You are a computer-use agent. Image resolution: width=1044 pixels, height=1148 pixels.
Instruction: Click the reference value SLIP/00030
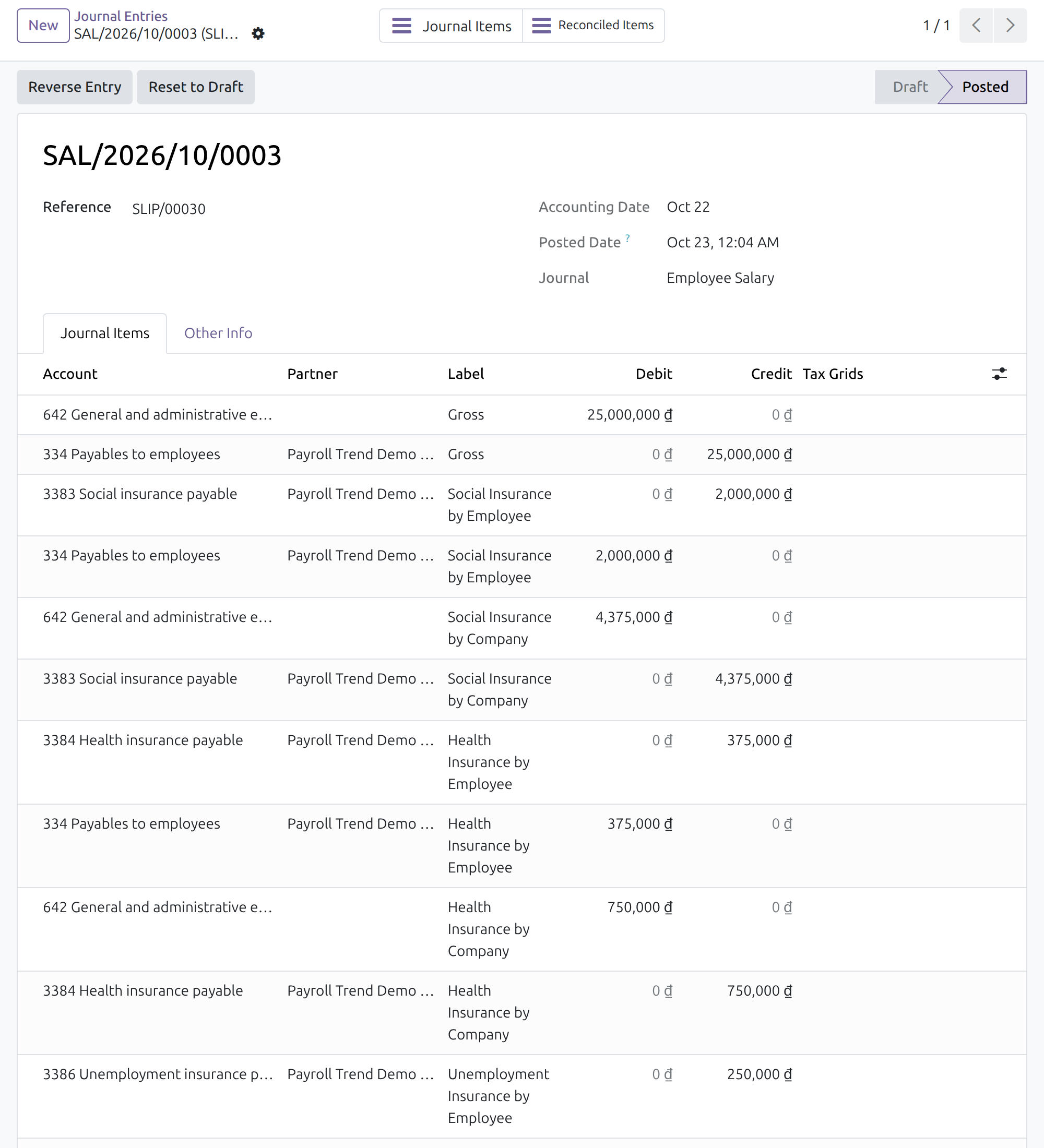pyautogui.click(x=169, y=209)
